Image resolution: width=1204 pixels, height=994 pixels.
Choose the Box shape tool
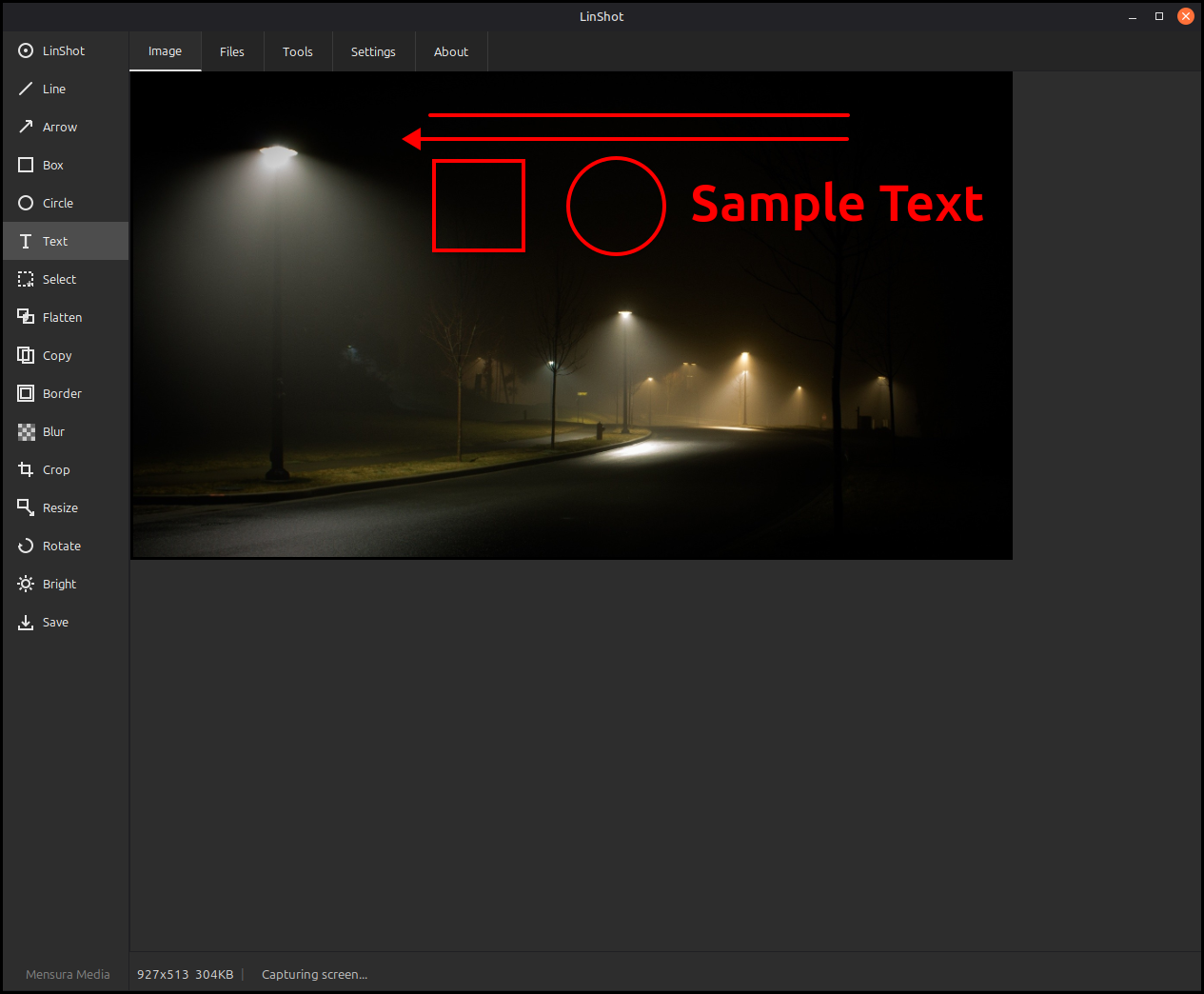point(66,165)
